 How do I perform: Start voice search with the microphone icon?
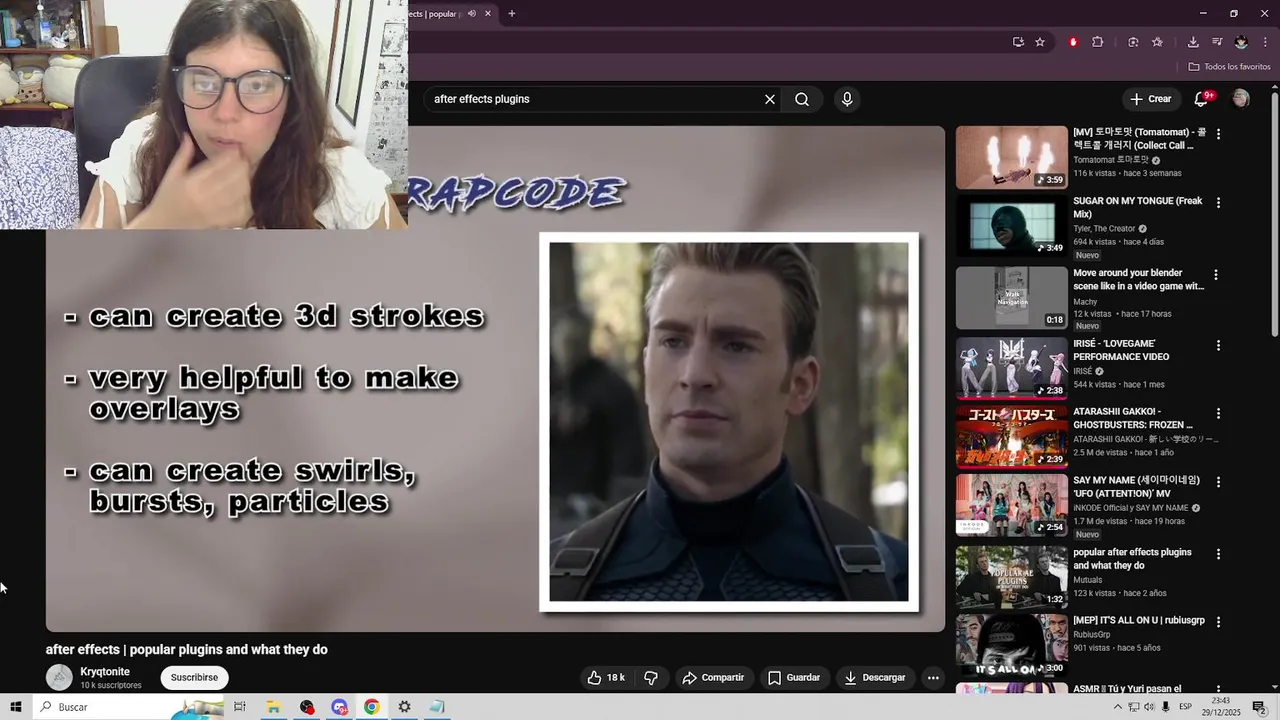point(847,99)
